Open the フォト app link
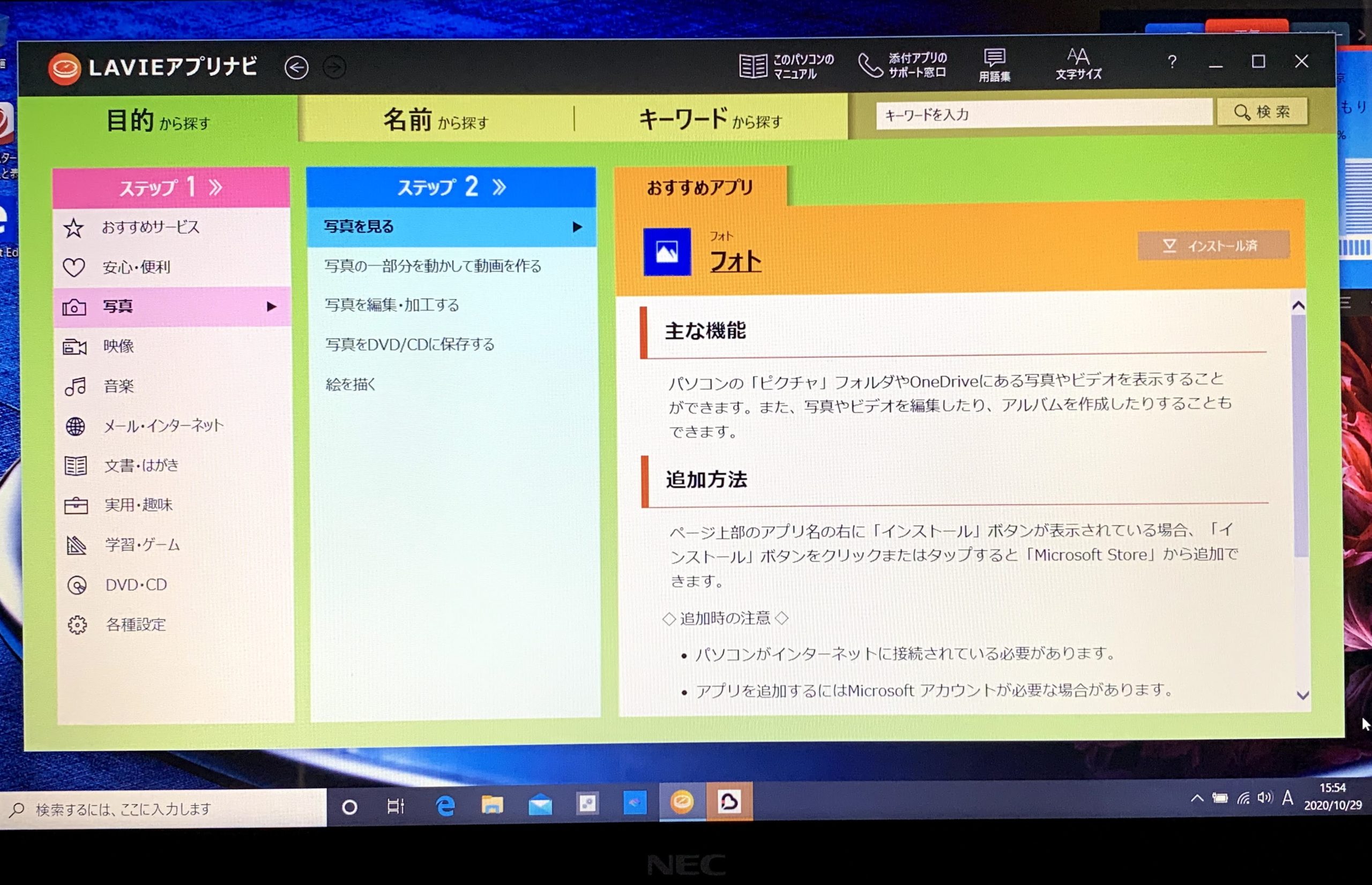The width and height of the screenshot is (1372, 885). (x=735, y=260)
